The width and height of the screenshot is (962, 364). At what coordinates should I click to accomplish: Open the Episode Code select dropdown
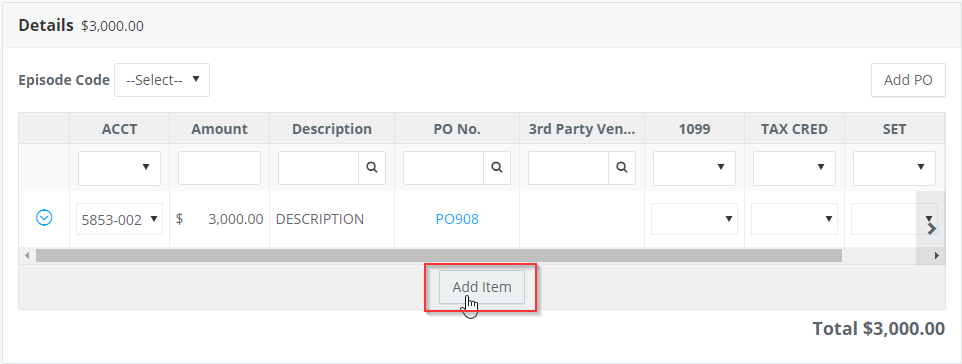click(x=162, y=80)
